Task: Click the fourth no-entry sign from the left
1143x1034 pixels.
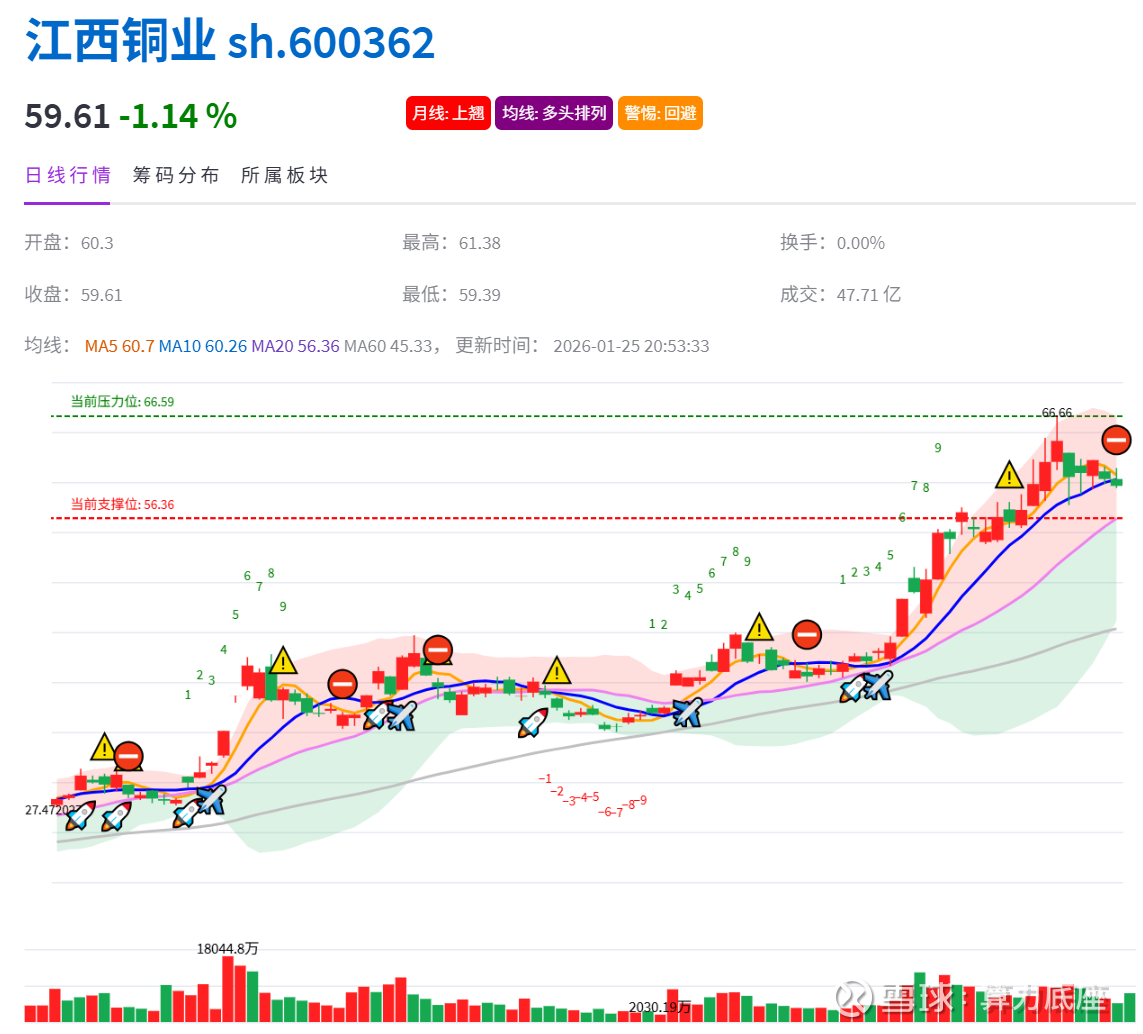Action: 807,634
